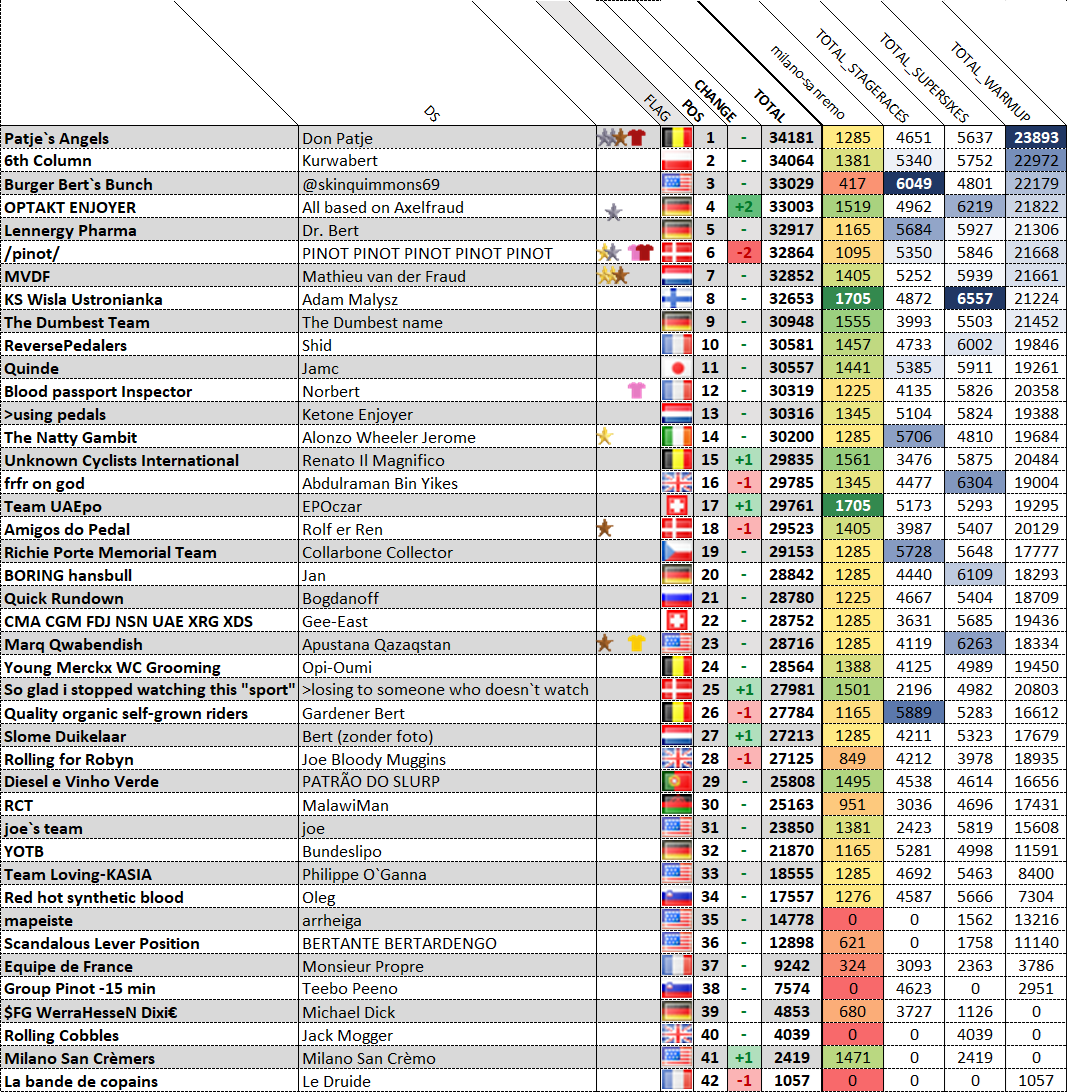
Task: Click DS name 'Collarbone Collector'
Action: [377, 552]
